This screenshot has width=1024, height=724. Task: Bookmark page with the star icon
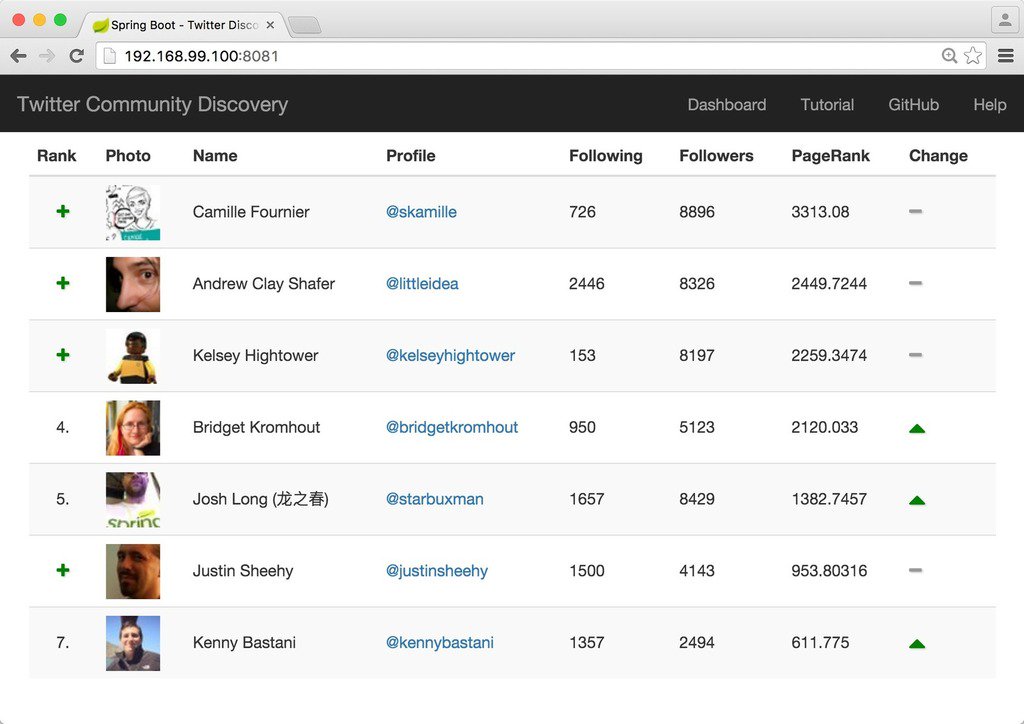(973, 56)
